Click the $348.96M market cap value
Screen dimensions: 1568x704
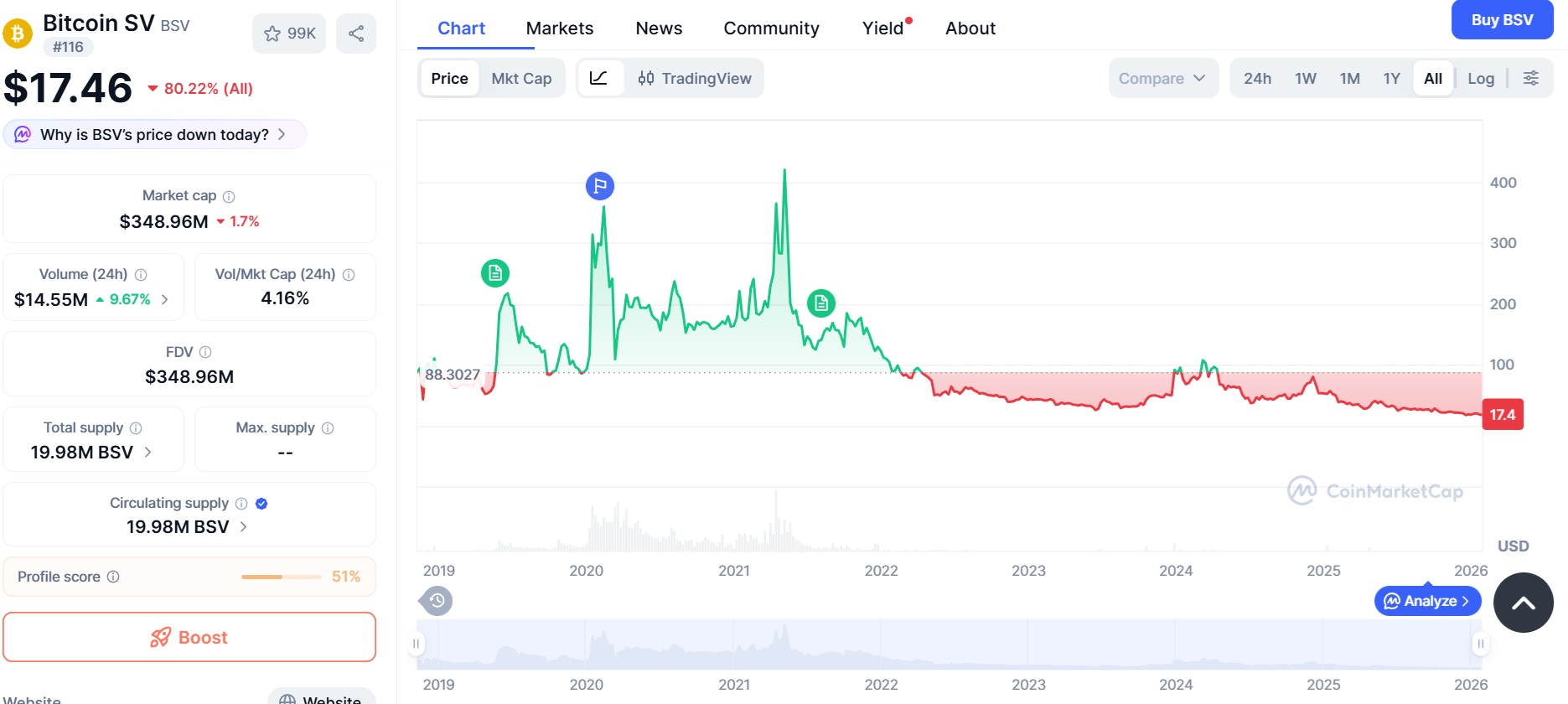pos(164,221)
